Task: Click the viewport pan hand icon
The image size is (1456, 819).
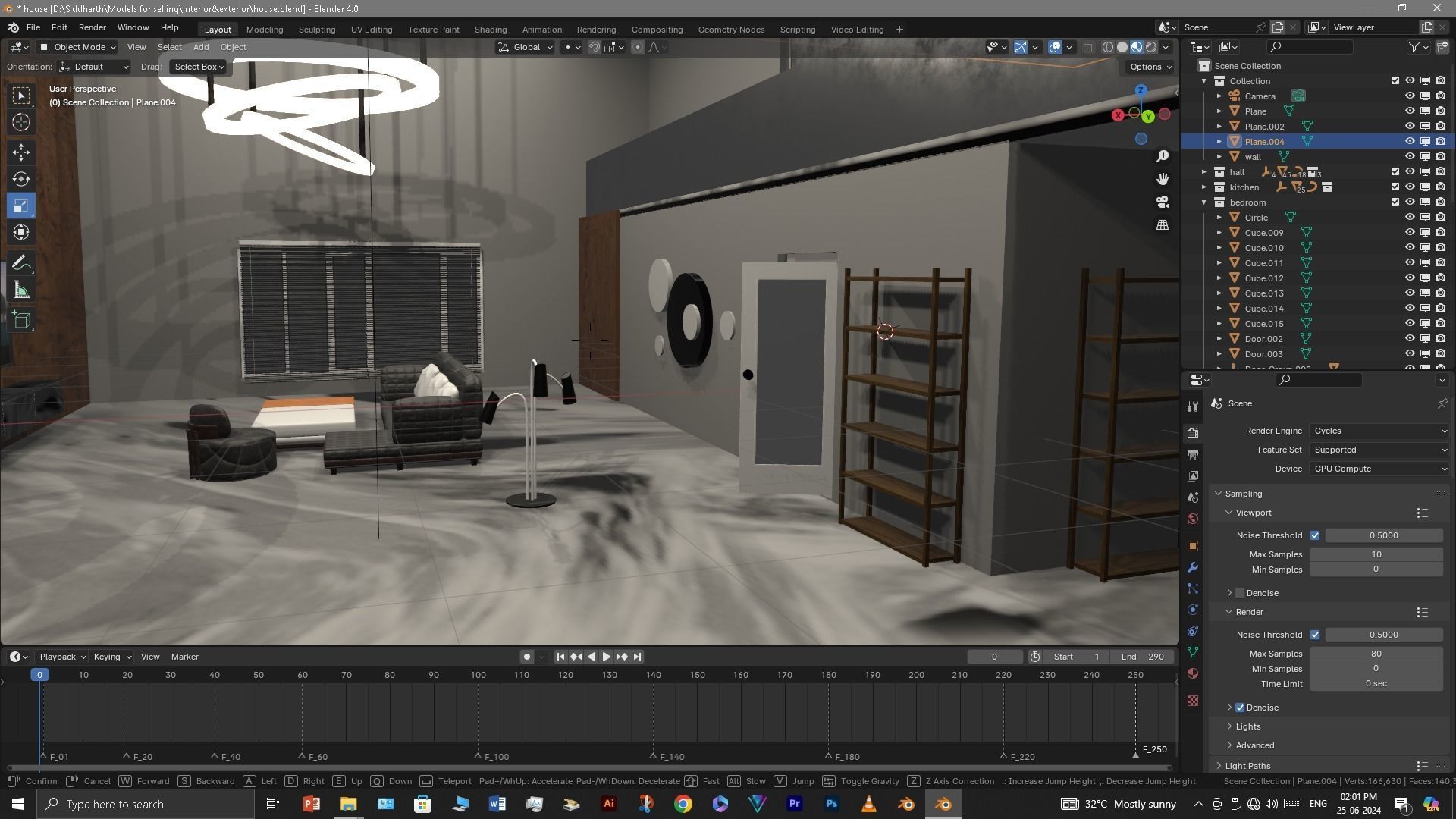Action: pos(1163,179)
